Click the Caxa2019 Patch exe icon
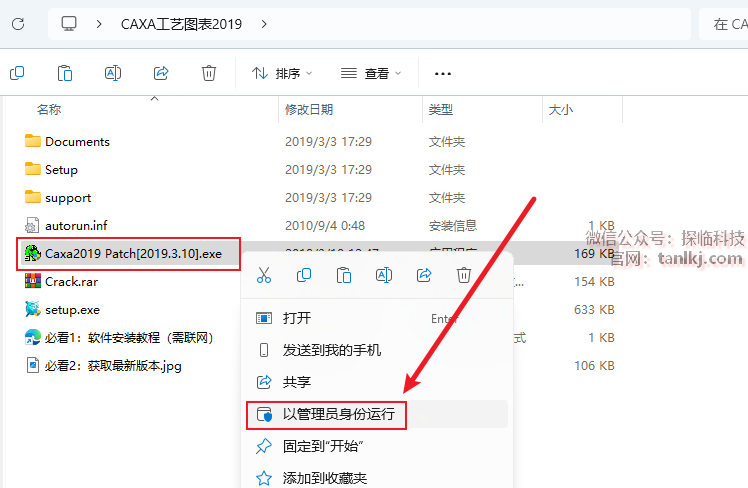The height and width of the screenshot is (488, 748). click(32, 253)
